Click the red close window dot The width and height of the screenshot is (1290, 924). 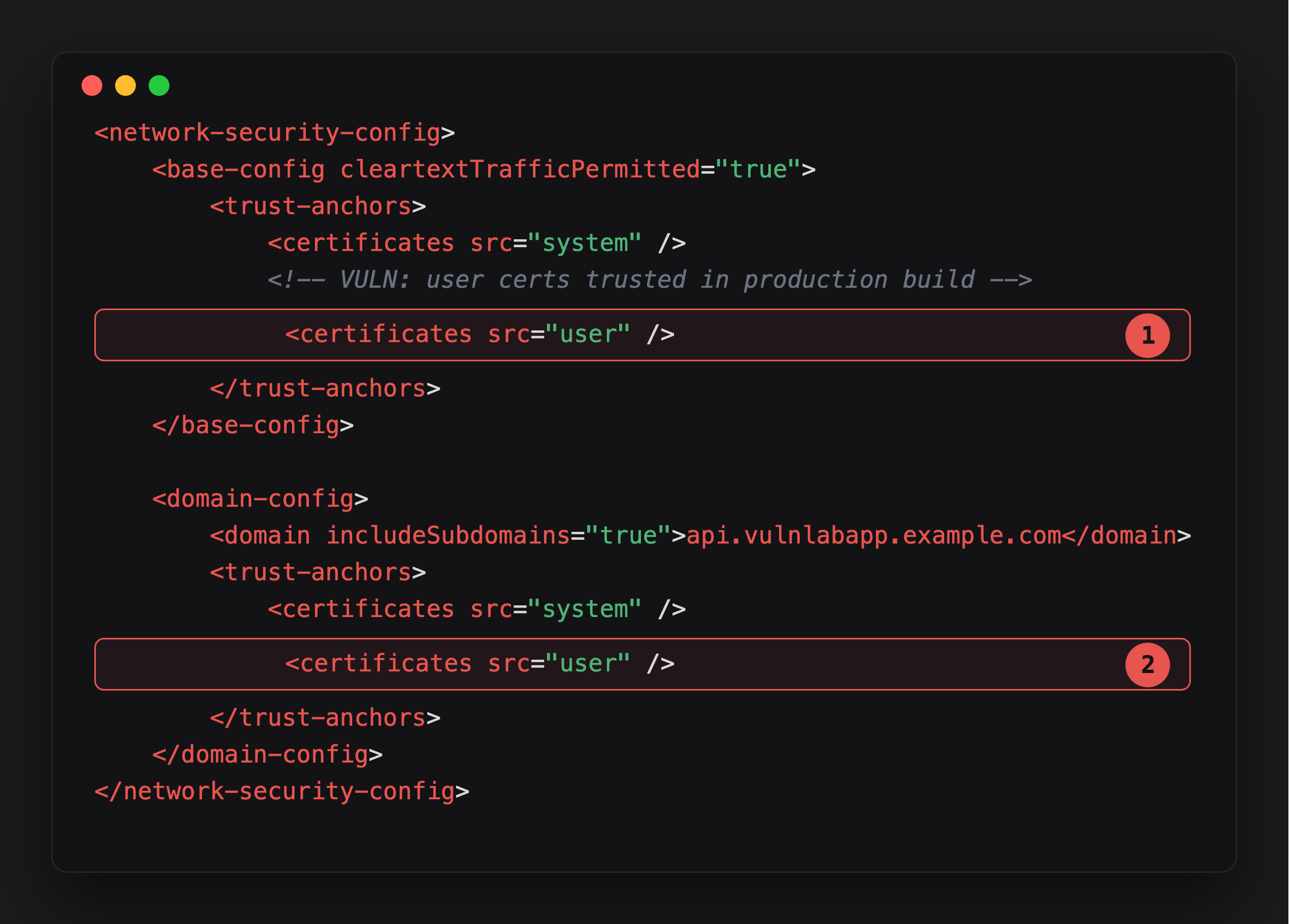point(92,86)
